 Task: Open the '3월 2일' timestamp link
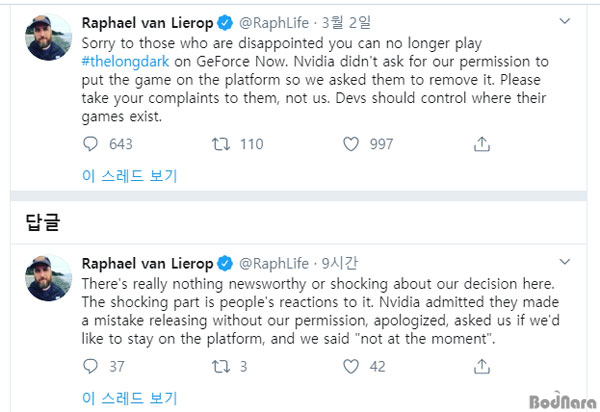(346, 23)
